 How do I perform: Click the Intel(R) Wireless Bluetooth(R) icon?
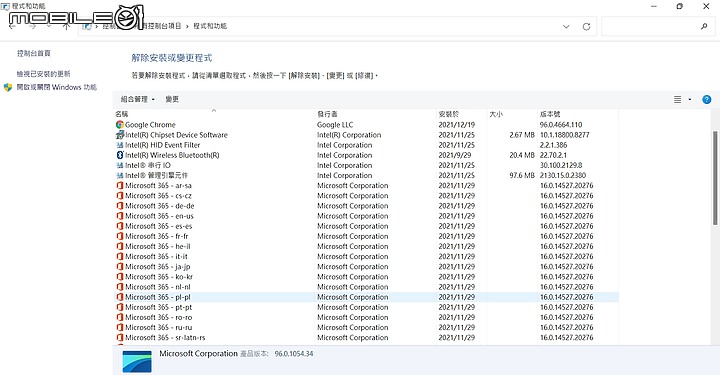tap(120, 155)
